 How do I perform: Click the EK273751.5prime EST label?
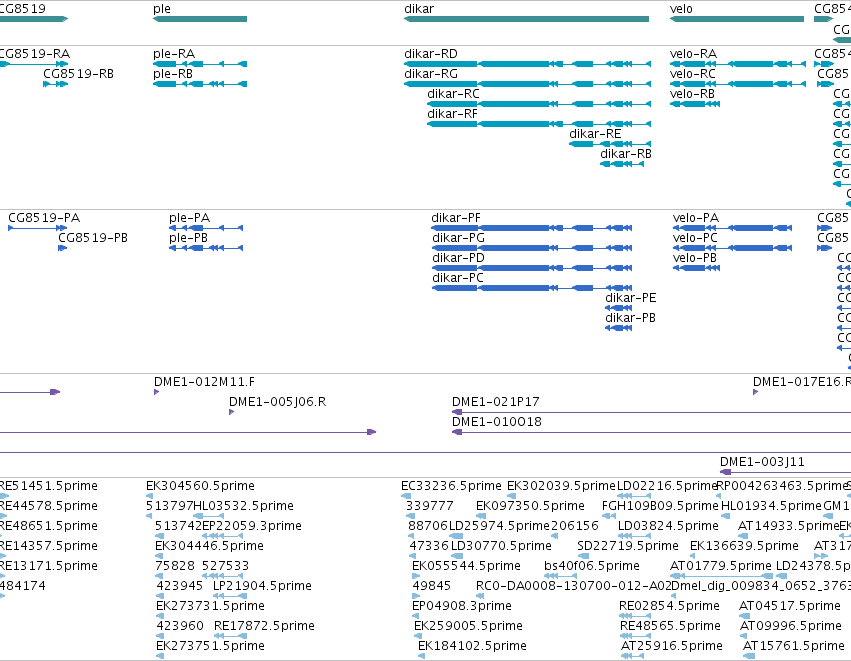[x=210, y=646]
